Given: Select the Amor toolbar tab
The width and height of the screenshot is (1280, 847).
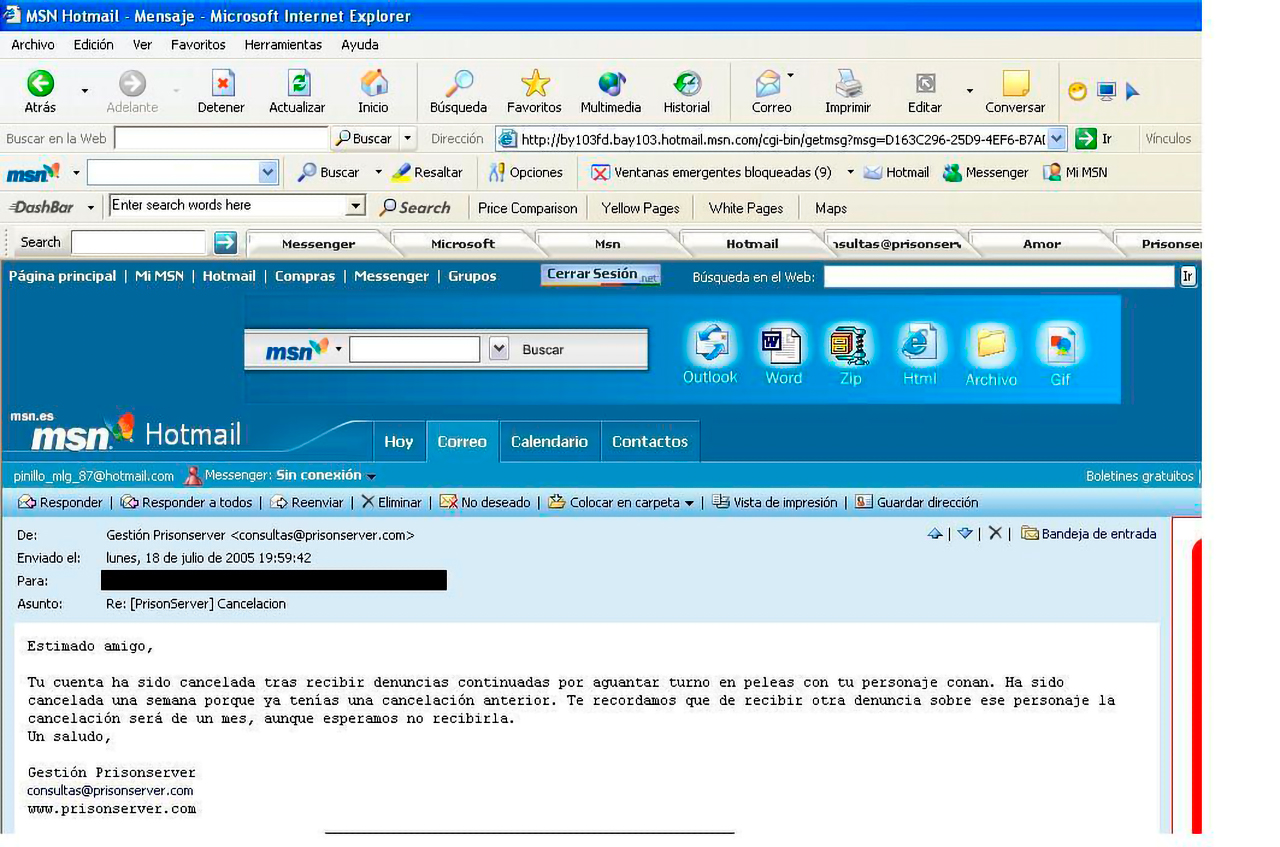Looking at the screenshot, I should [1041, 243].
